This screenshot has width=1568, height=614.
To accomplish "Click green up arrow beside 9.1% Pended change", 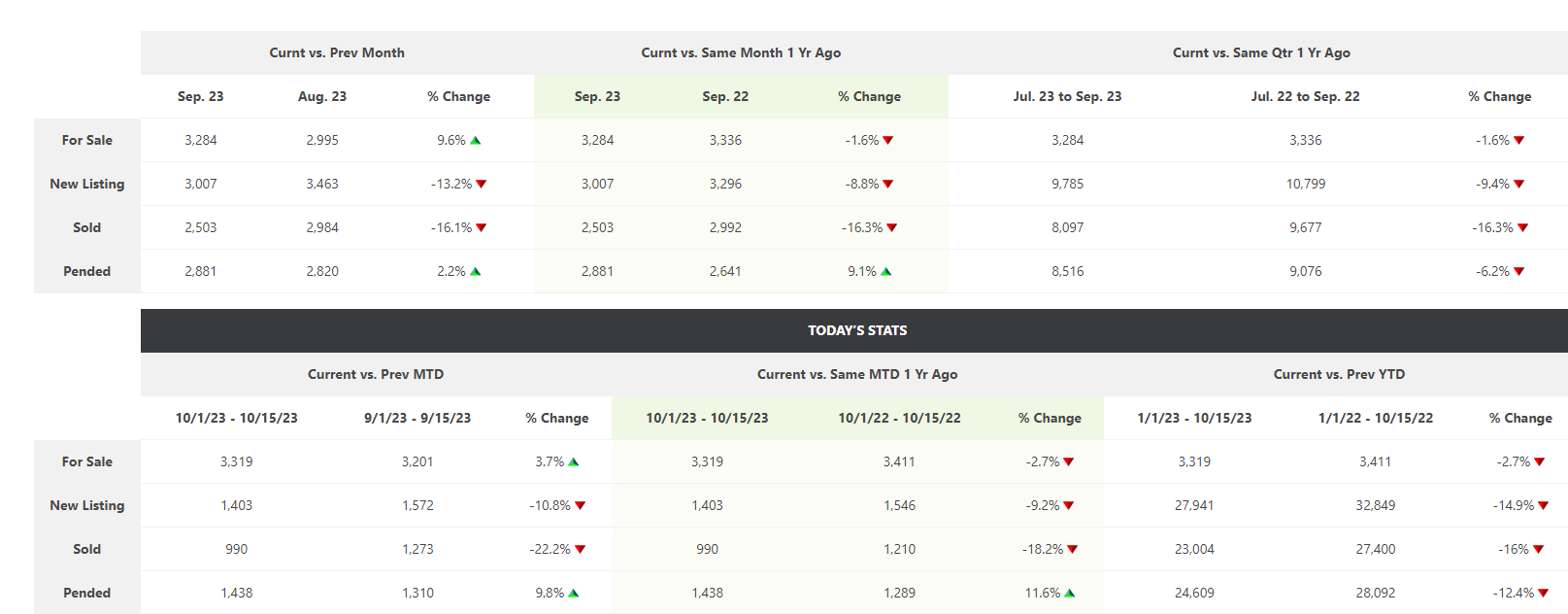I will [x=886, y=271].
